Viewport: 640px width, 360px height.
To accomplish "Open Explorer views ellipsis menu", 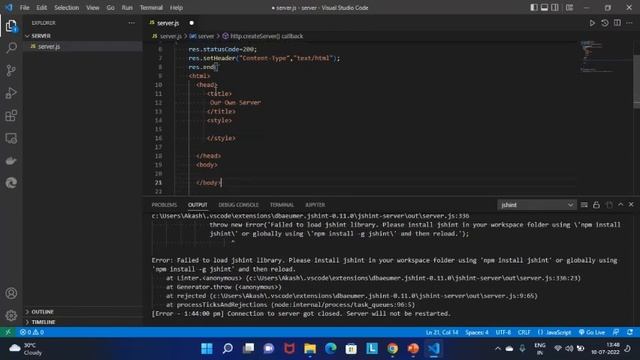I will click(131, 23).
